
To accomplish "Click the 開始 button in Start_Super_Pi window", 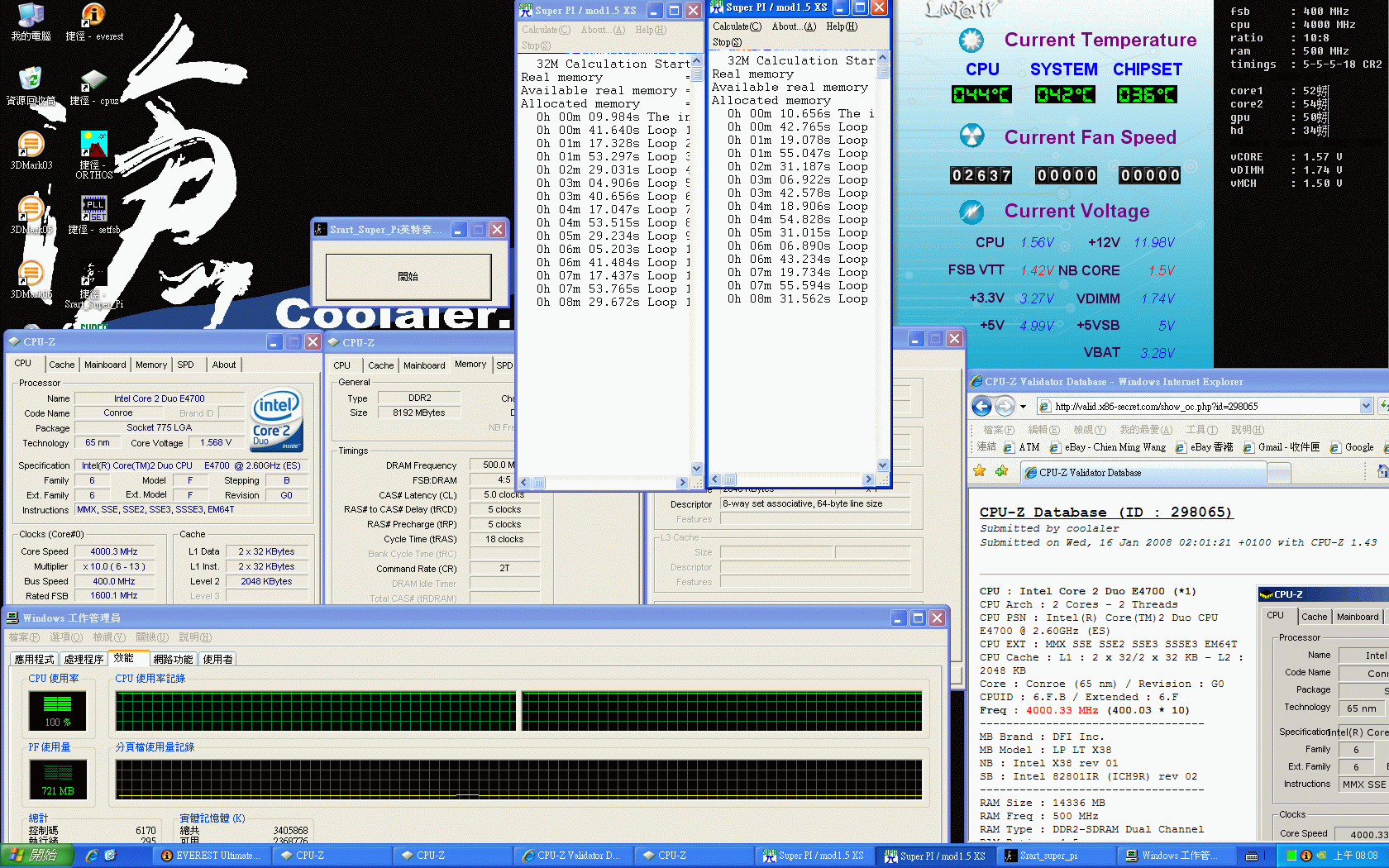I will (408, 277).
